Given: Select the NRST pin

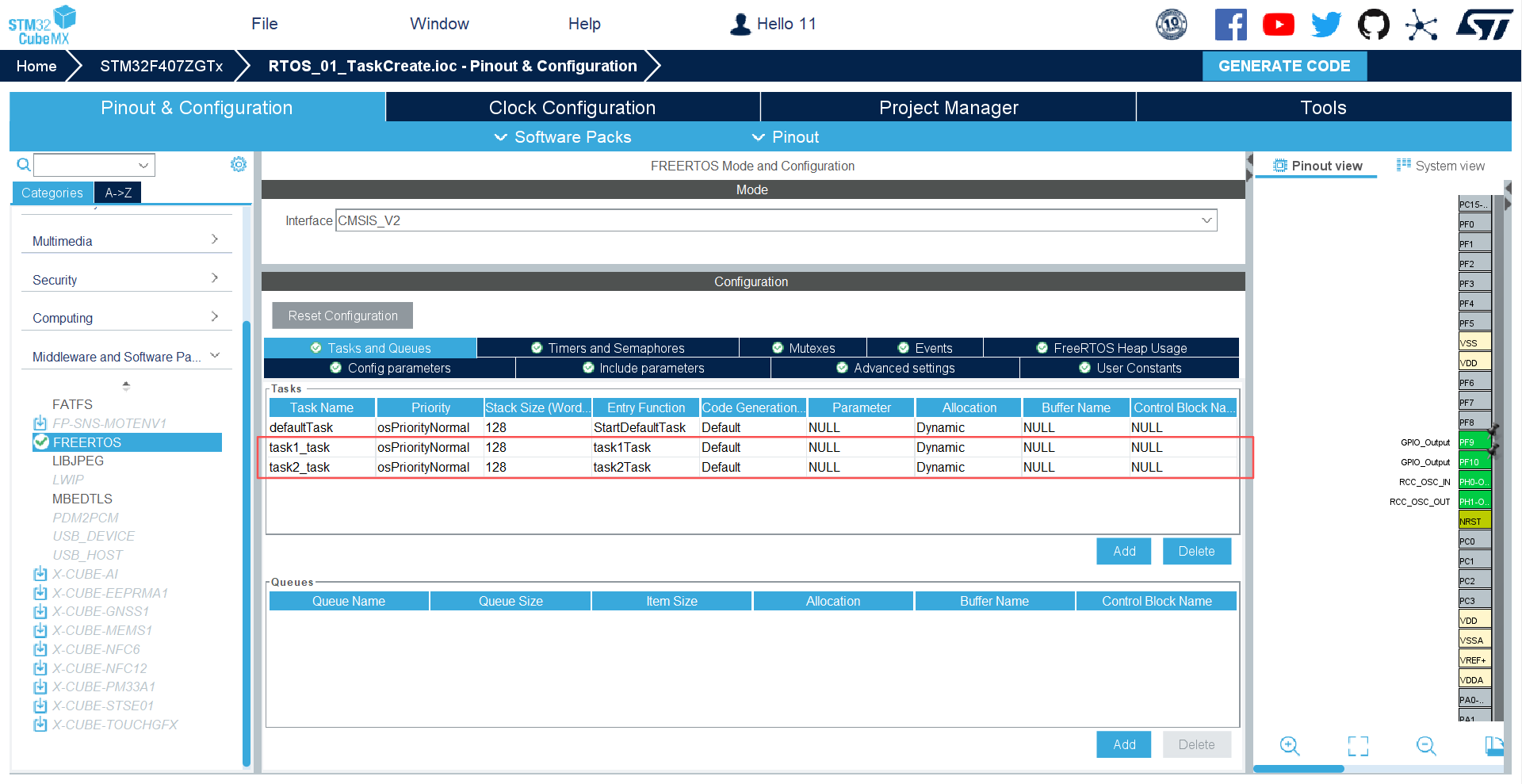Looking at the screenshot, I should coord(1474,522).
